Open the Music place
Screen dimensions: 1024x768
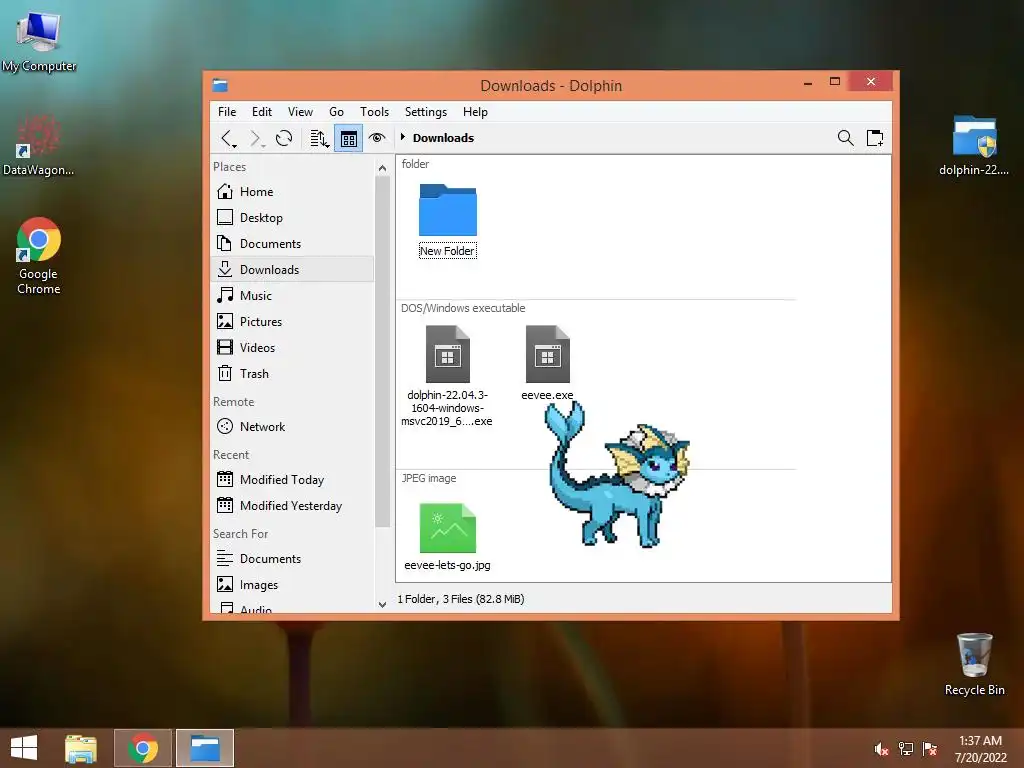click(x=292, y=295)
